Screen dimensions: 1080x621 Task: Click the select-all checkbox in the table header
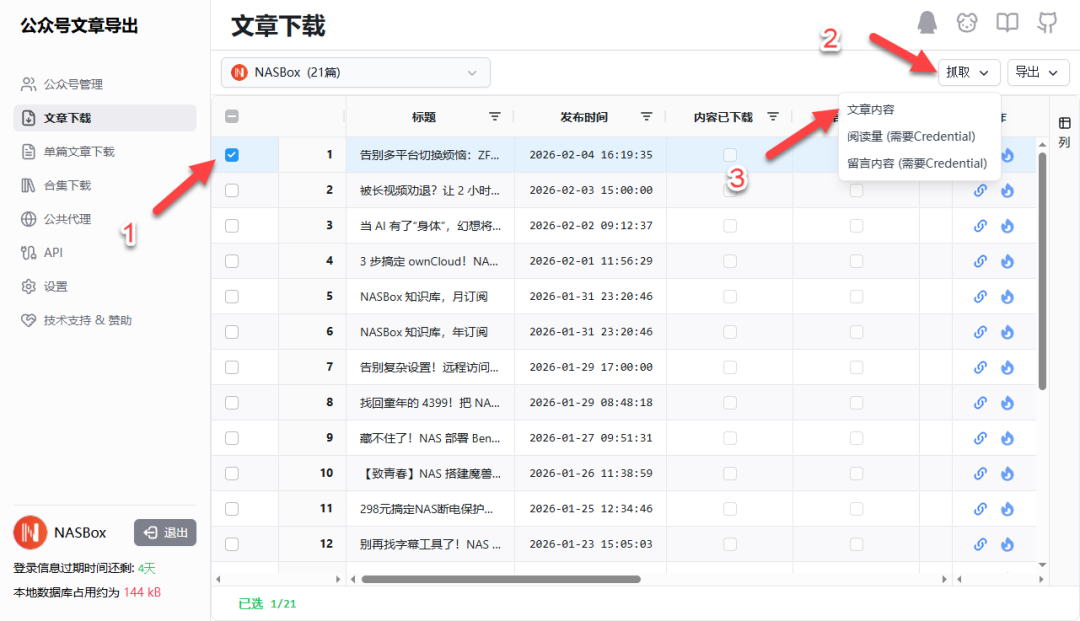(x=232, y=116)
